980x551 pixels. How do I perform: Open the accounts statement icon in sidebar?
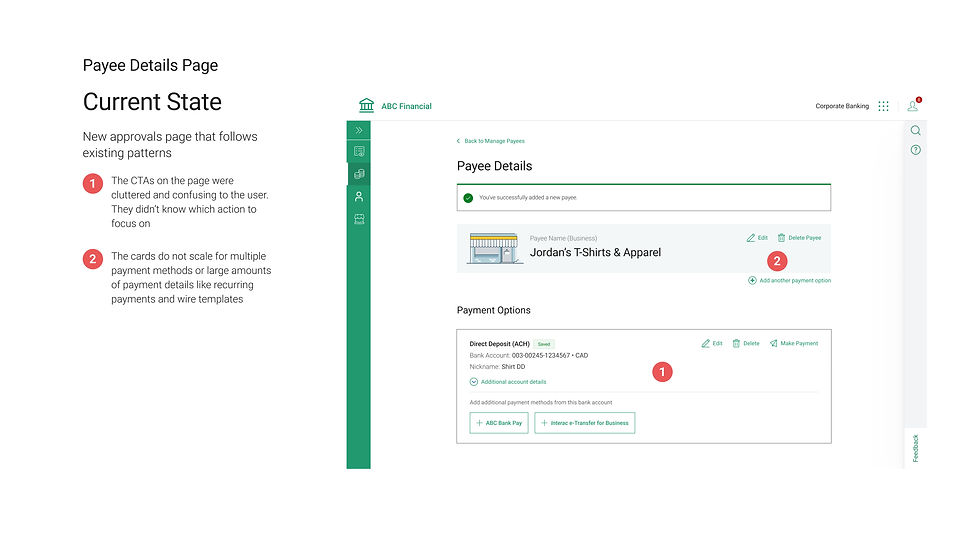tap(359, 151)
